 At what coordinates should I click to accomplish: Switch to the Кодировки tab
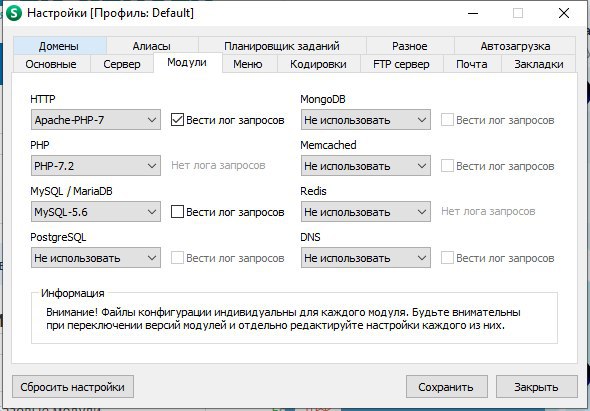click(318, 64)
